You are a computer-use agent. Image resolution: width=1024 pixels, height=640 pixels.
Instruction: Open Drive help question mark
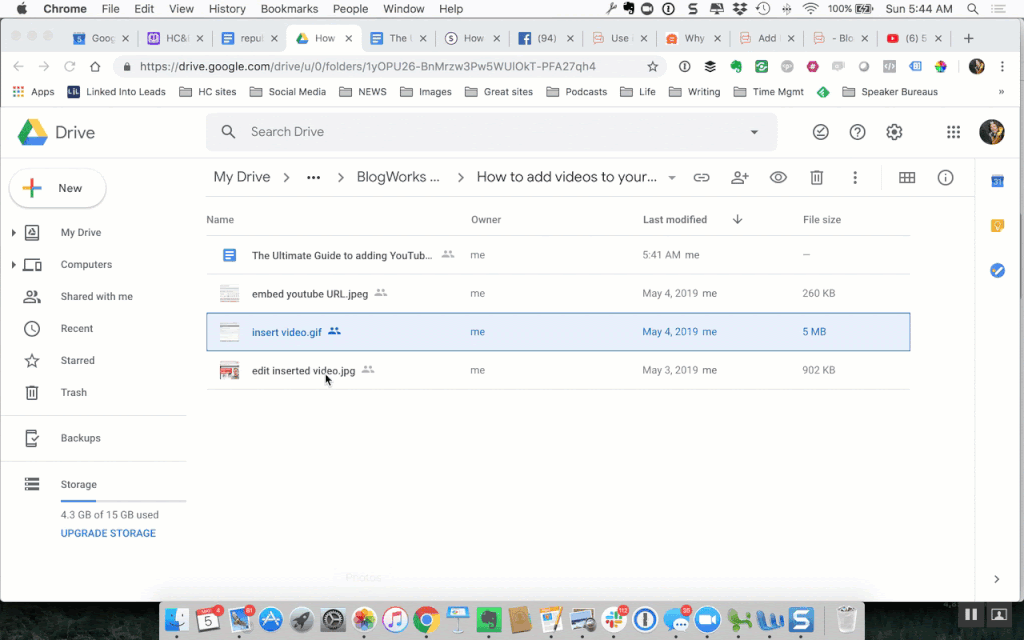click(x=857, y=132)
